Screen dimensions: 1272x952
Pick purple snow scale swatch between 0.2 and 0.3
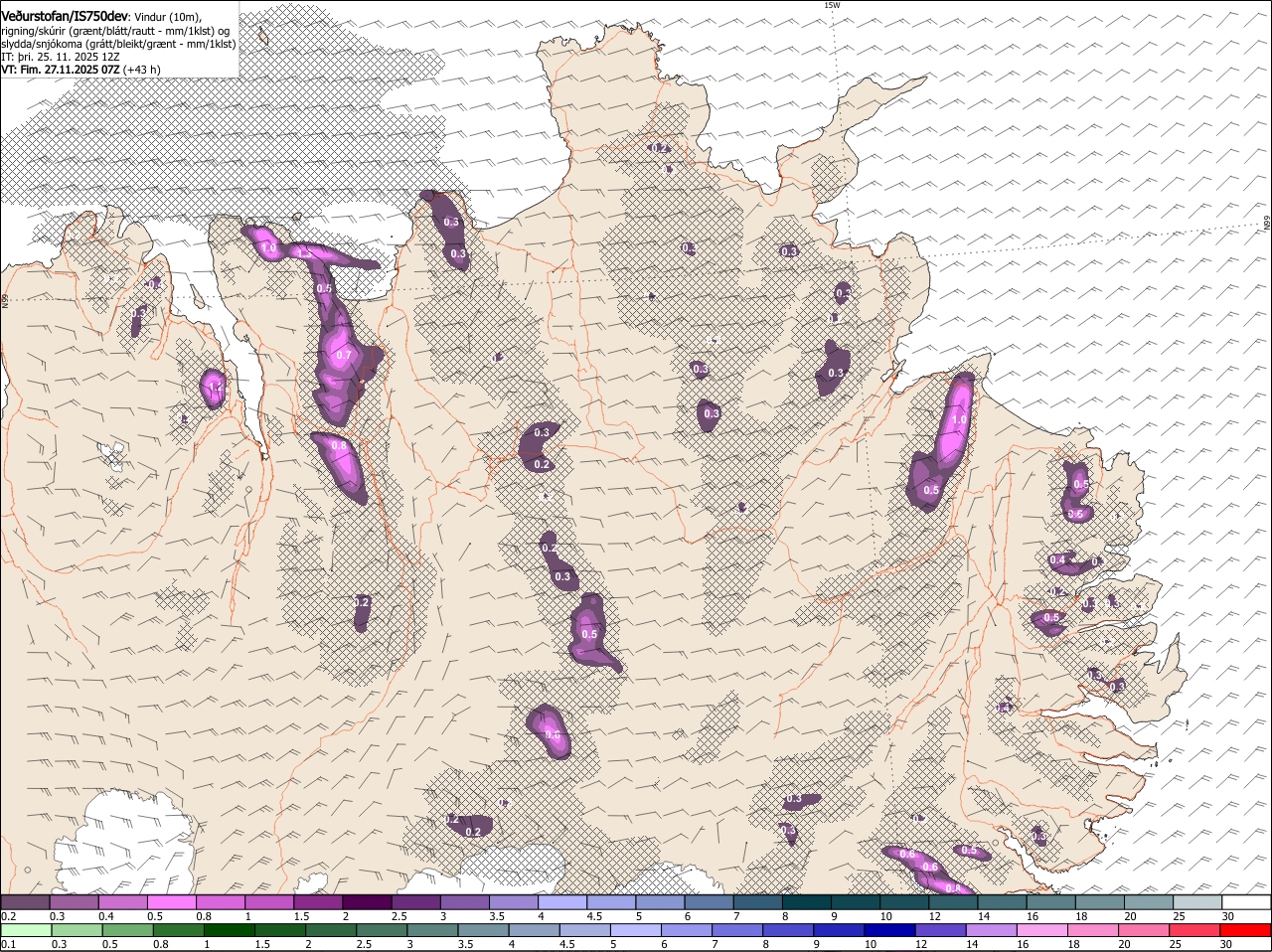coord(25,901)
